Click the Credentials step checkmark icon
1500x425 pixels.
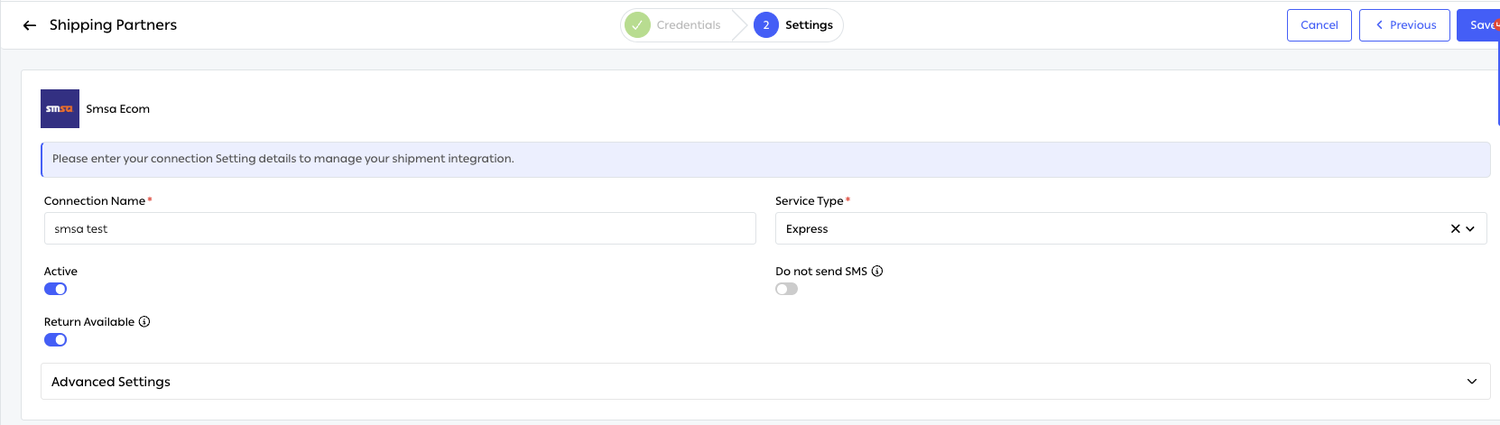click(x=637, y=25)
